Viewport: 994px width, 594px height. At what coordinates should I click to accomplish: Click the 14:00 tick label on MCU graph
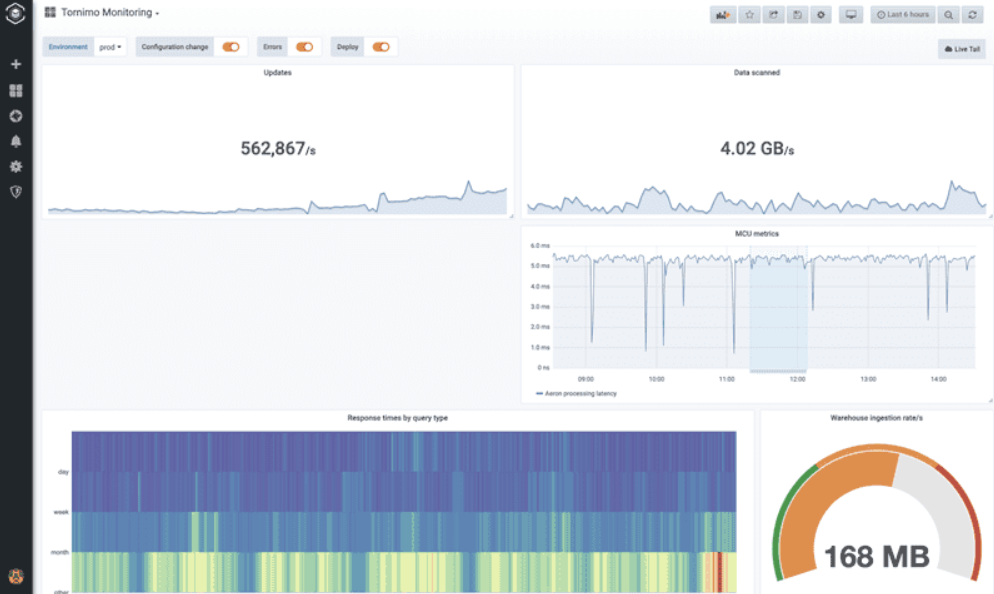pyautogui.click(x=938, y=379)
